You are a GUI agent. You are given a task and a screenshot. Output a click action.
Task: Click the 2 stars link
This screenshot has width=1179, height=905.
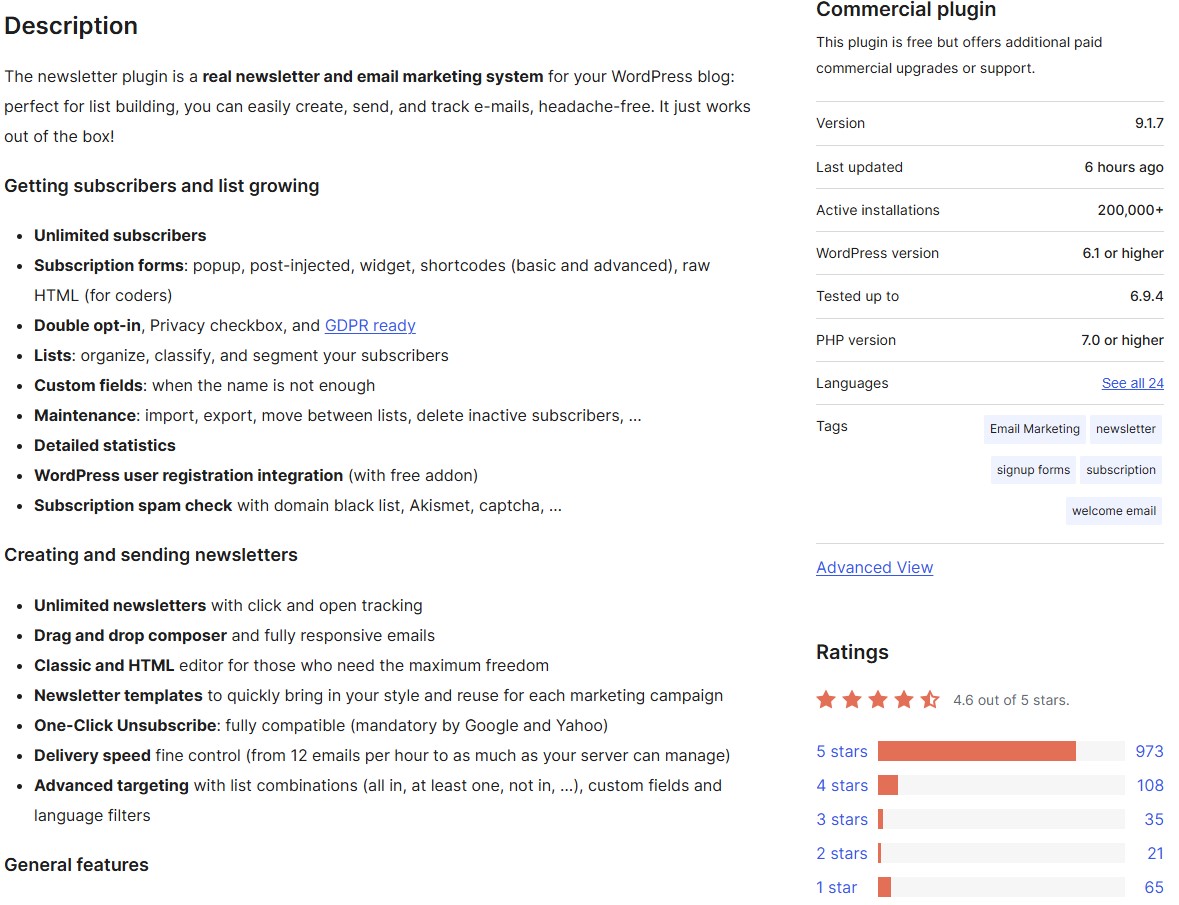(841, 853)
